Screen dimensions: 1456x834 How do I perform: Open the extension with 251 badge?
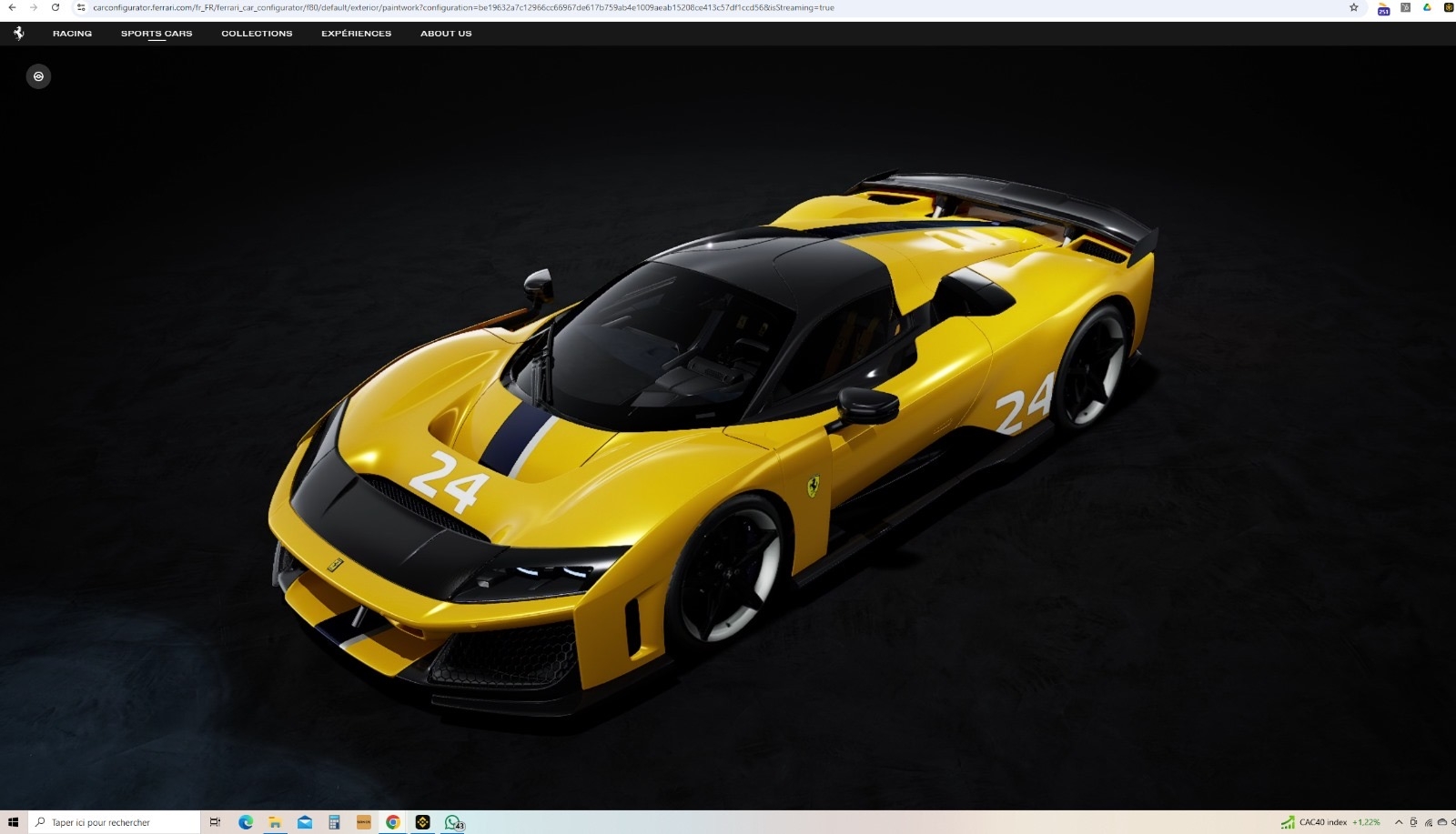click(x=1383, y=8)
